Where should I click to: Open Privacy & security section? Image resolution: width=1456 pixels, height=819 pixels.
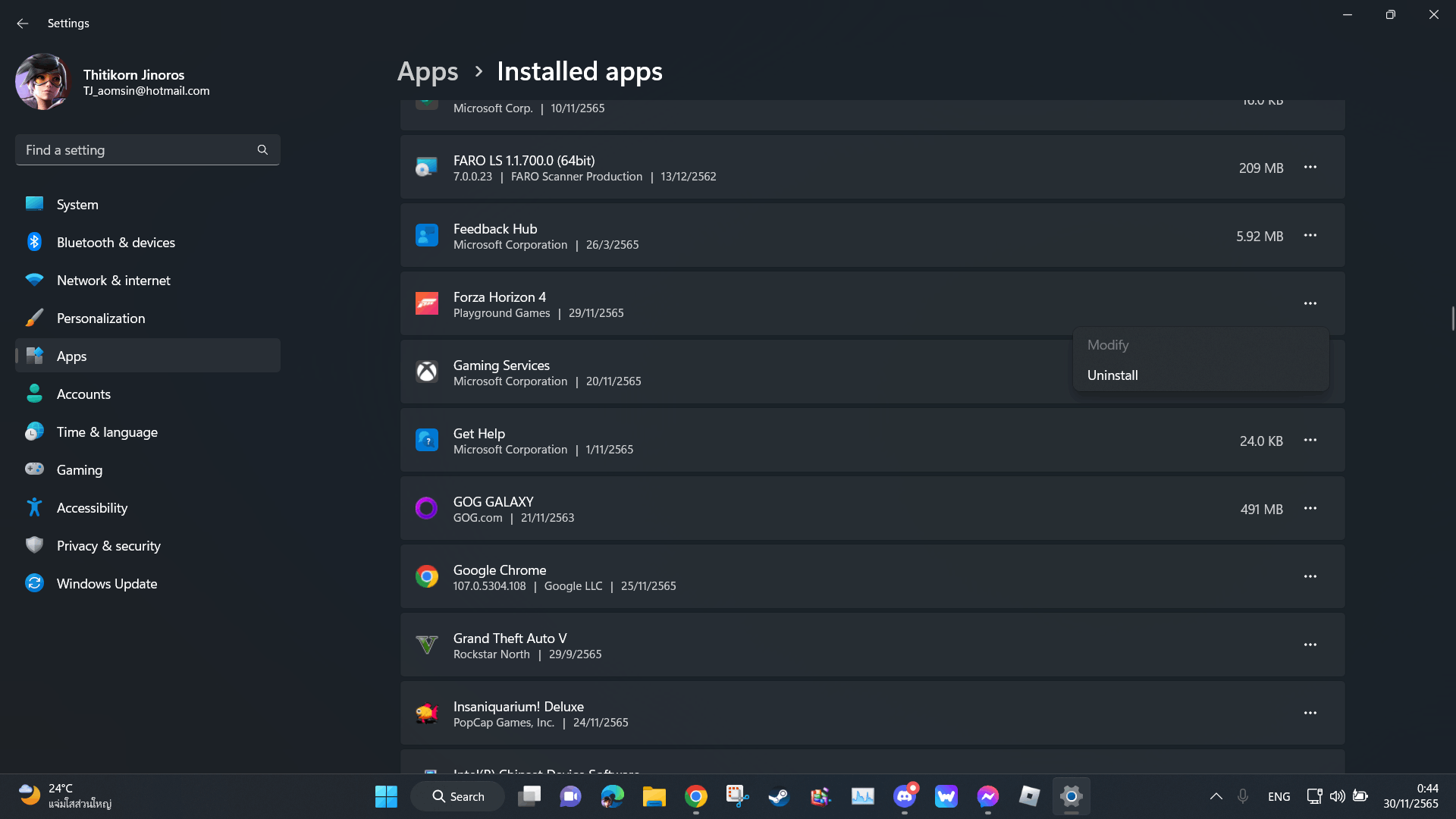coord(108,546)
